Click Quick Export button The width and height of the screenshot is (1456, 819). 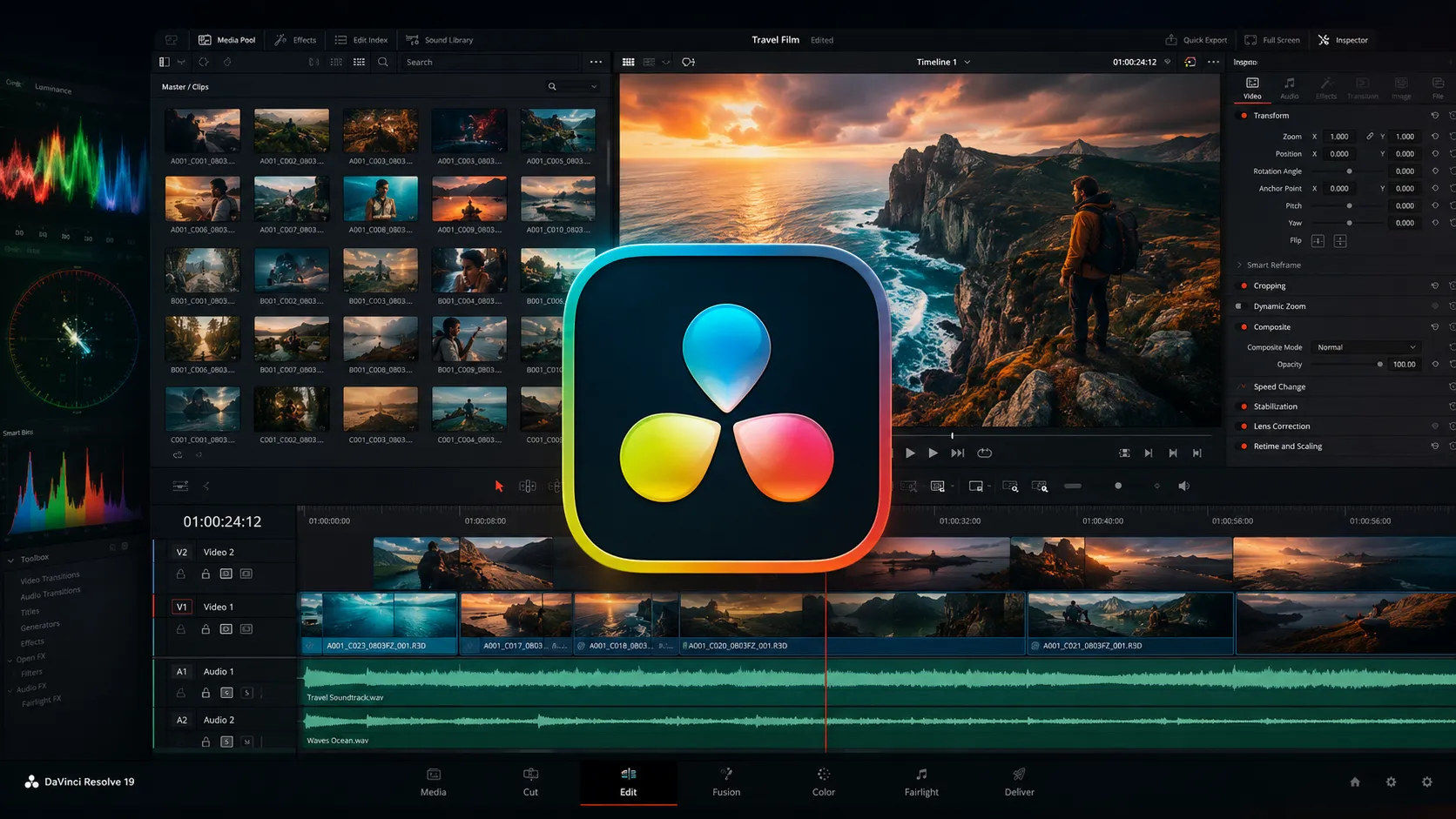1196,40
